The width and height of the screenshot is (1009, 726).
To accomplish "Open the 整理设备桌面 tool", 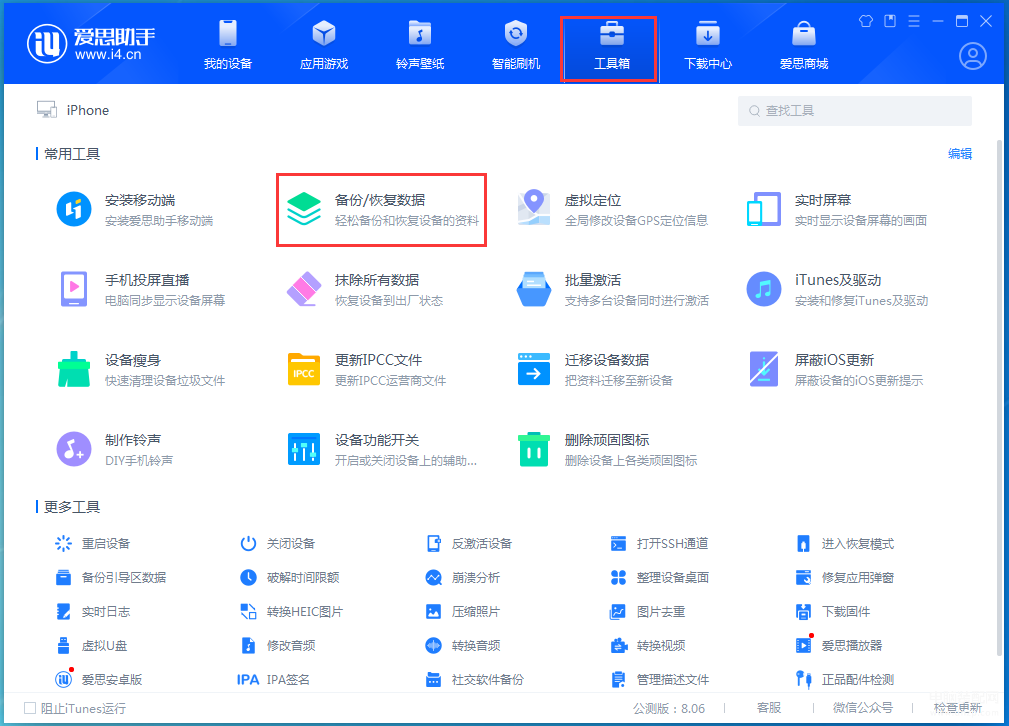I will tap(660, 578).
